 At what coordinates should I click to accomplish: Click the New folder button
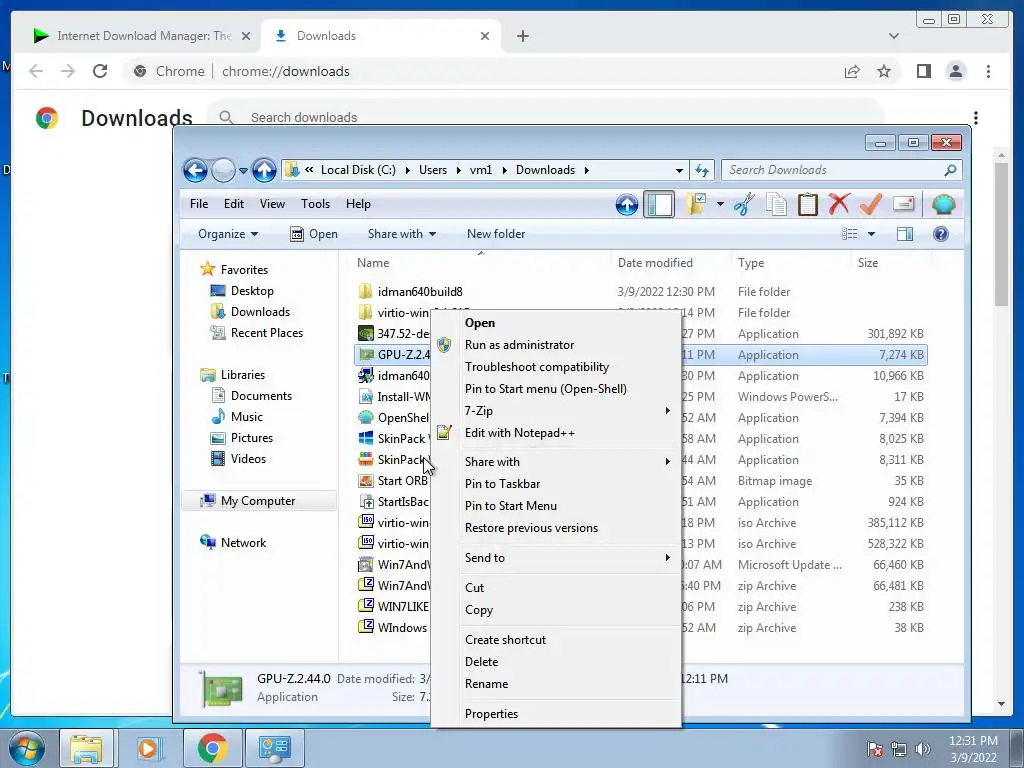point(496,234)
